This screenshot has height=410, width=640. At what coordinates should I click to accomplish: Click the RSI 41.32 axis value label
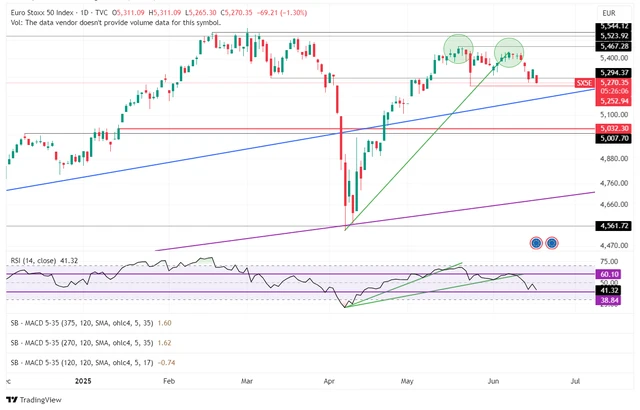609,290
